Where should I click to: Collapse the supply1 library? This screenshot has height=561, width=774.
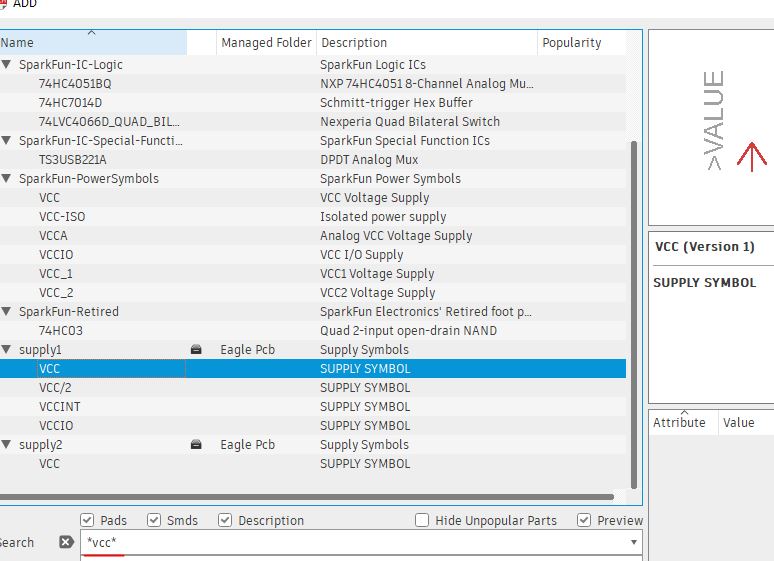pyautogui.click(x=6, y=349)
